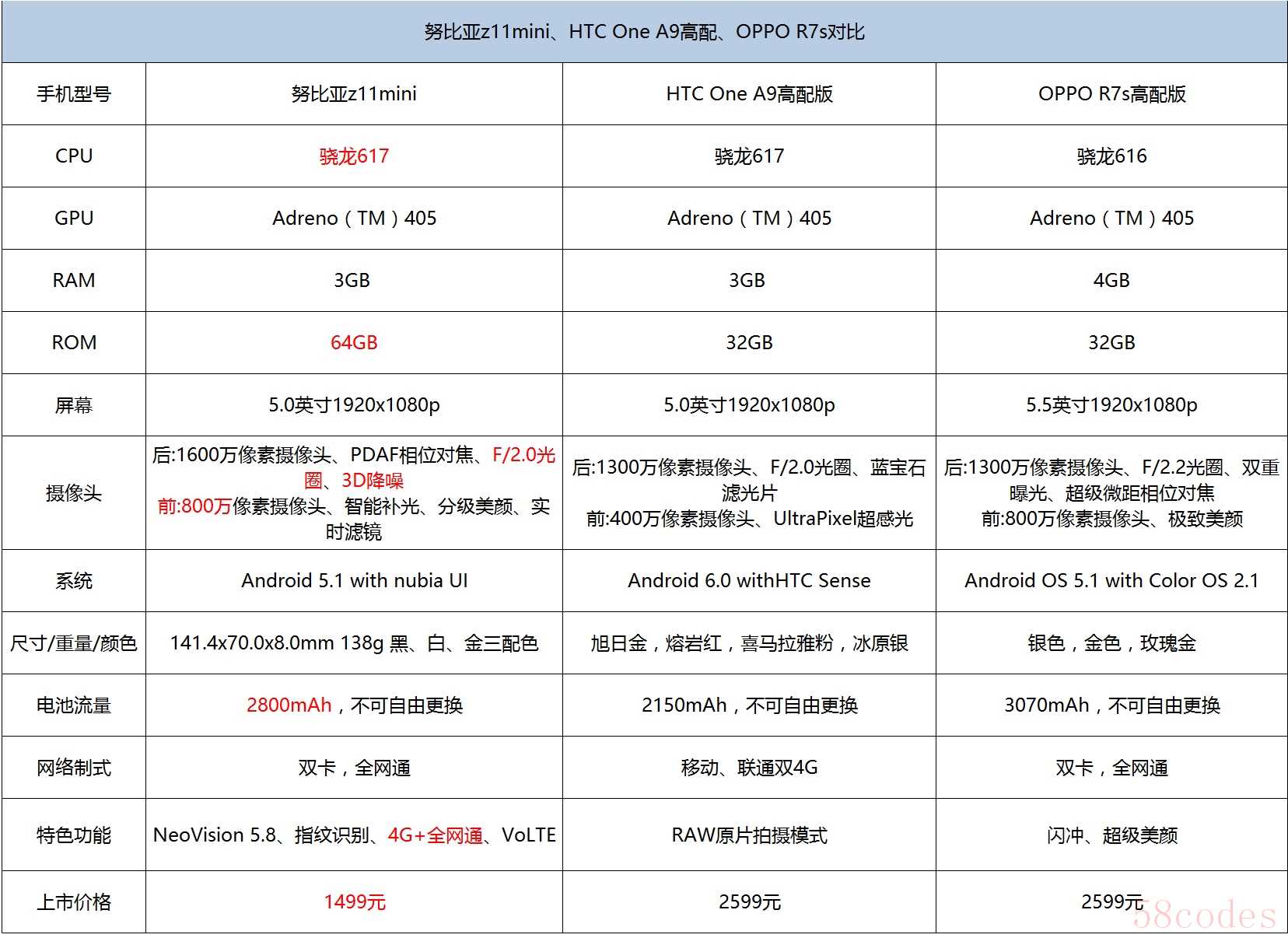Click the red 64GB ROM value
The width and height of the screenshot is (1288, 938).
354,343
